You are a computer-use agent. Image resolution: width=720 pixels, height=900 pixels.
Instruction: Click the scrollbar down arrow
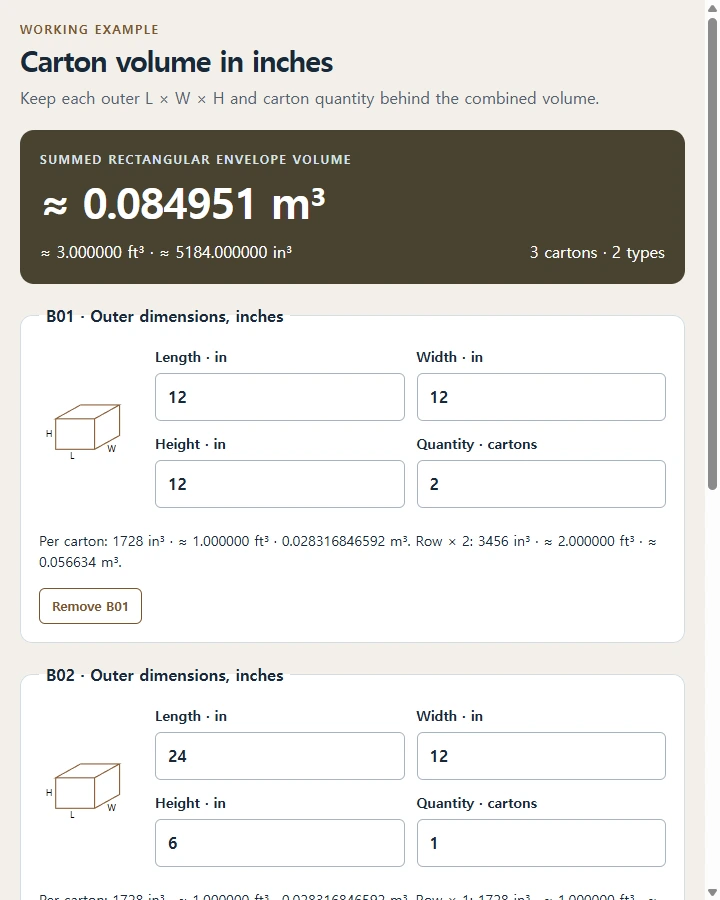pyautogui.click(x=713, y=893)
